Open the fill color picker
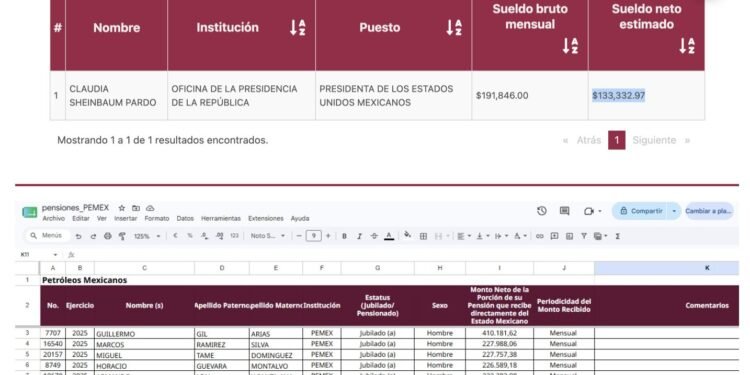Image resolution: width=750 pixels, height=375 pixels. [408, 235]
